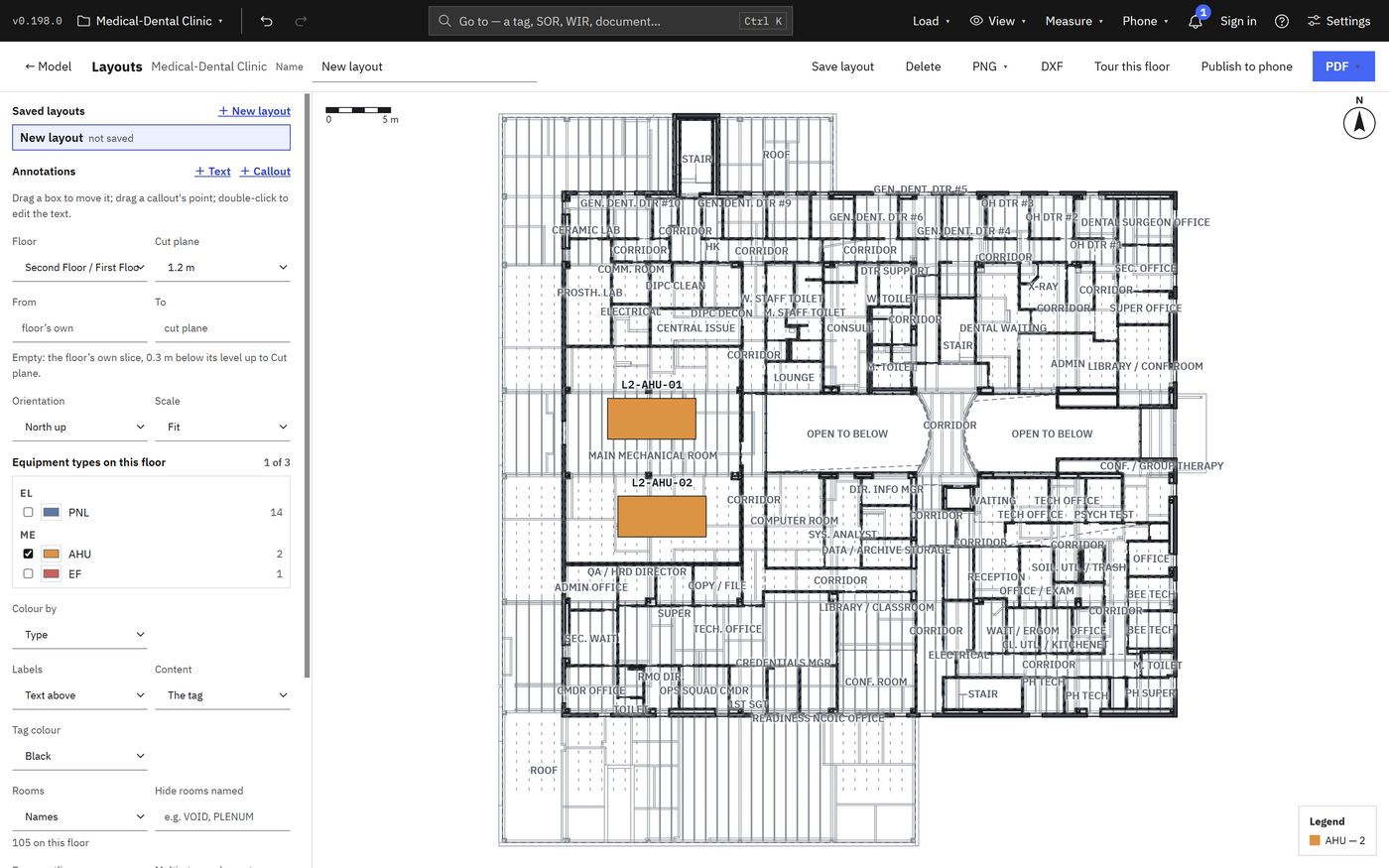The height and width of the screenshot is (868, 1389).
Task: Select the L2-AHU-01 equipment block
Action: click(651, 419)
